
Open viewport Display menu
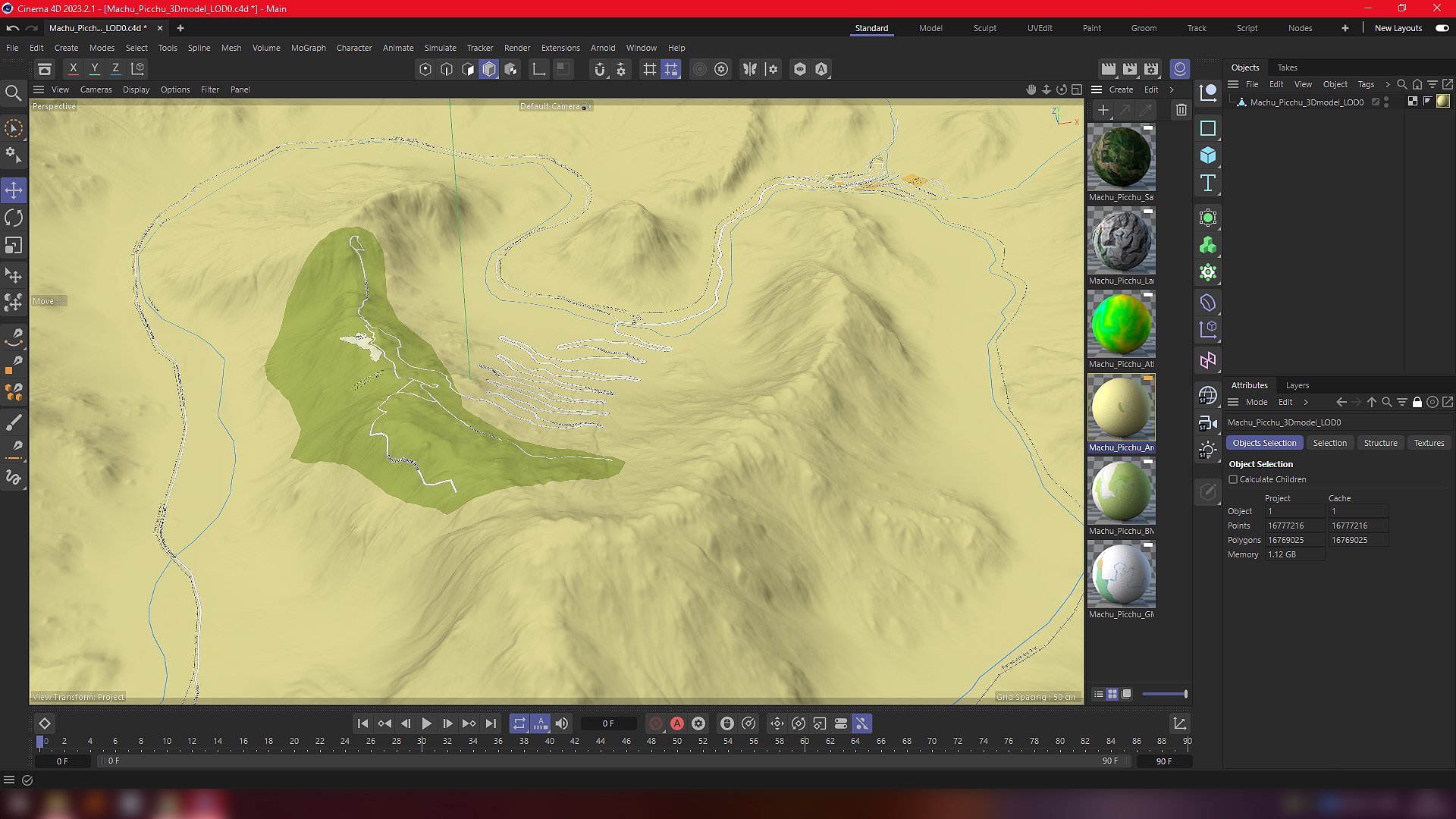[x=136, y=89]
